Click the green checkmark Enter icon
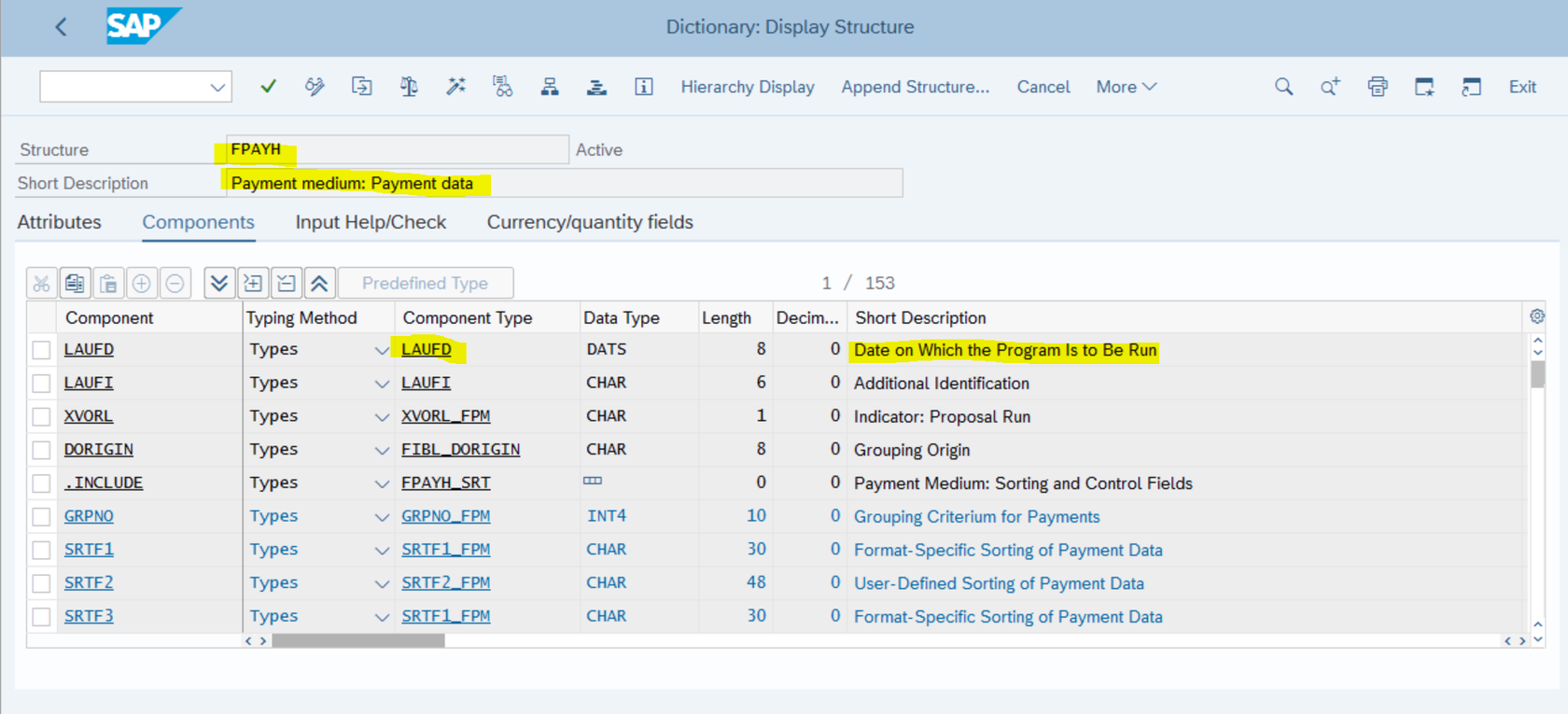Screen dimensions: 1568x714 269,87
